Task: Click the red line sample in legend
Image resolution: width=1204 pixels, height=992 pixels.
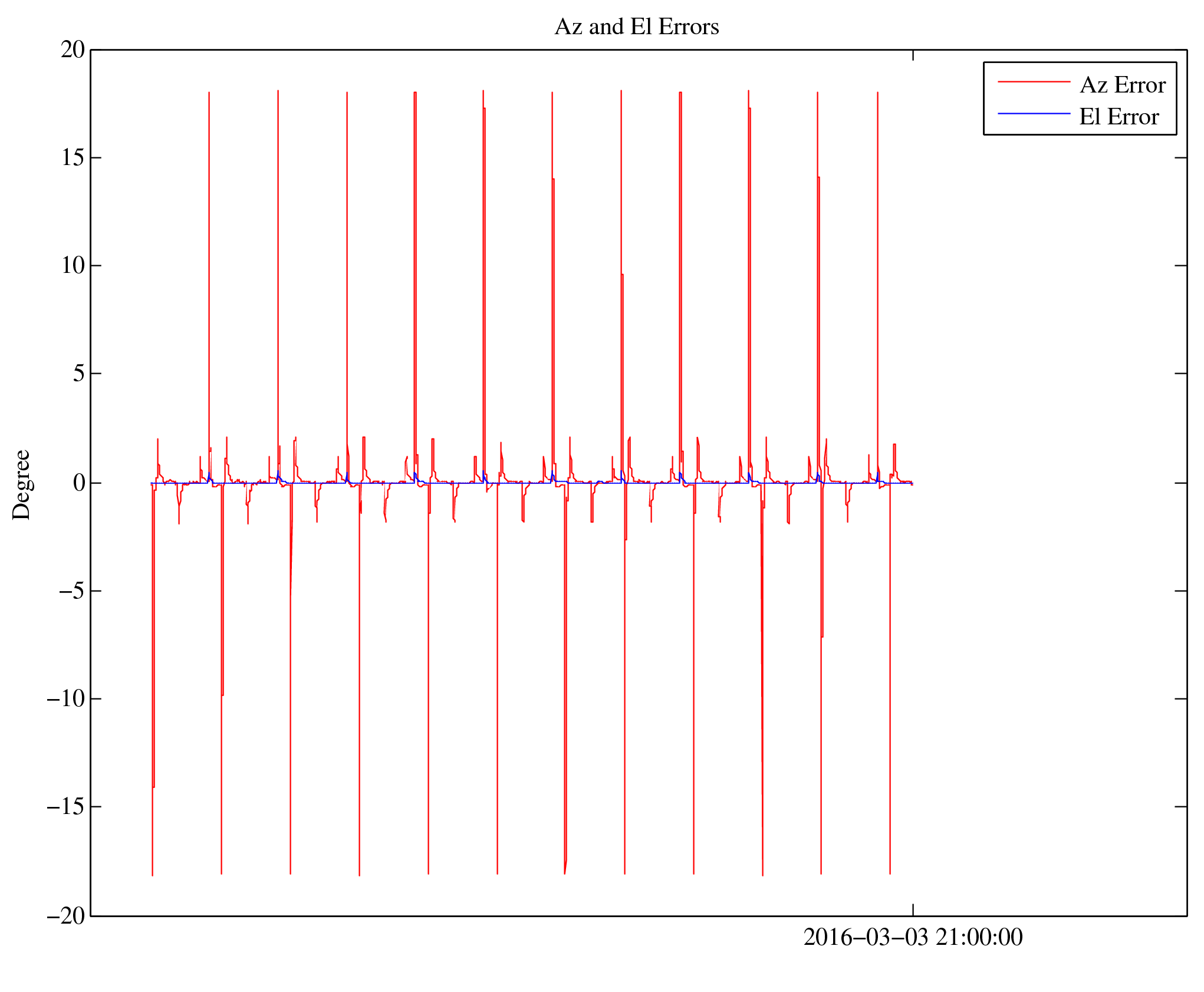Action: pos(1033,82)
